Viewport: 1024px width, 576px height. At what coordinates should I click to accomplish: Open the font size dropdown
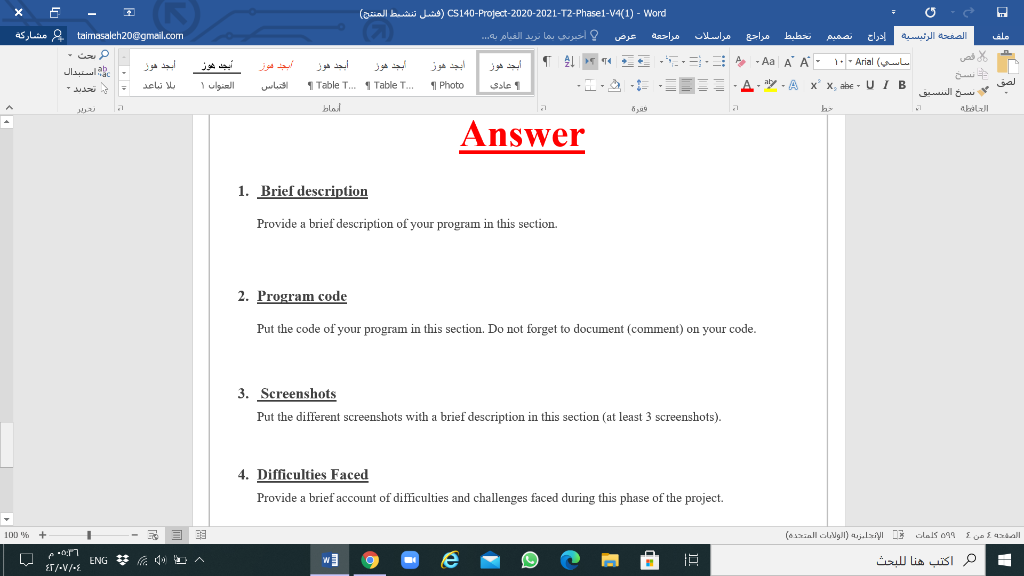(818, 62)
